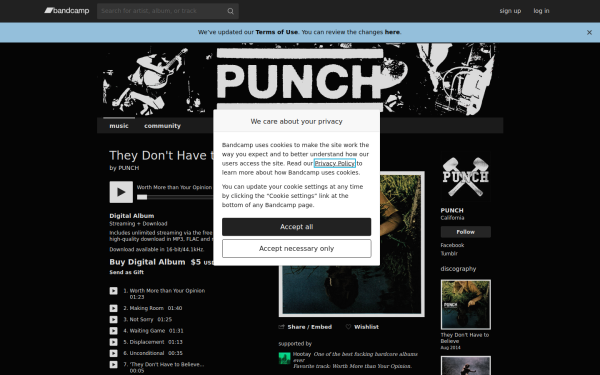Screen dimensions: 600x375
Task: Click the Buy Digital Album link
Action: 147,262
